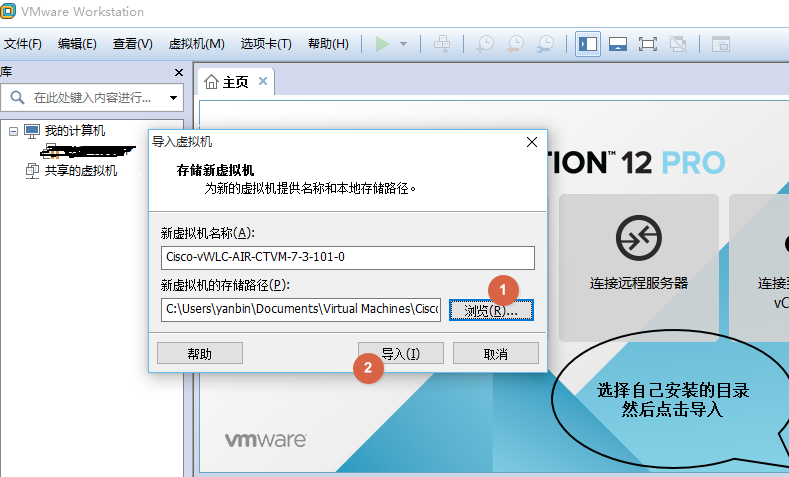Image resolution: width=789 pixels, height=477 pixels.
Task: Click the green Power On play button
Action: (382, 44)
